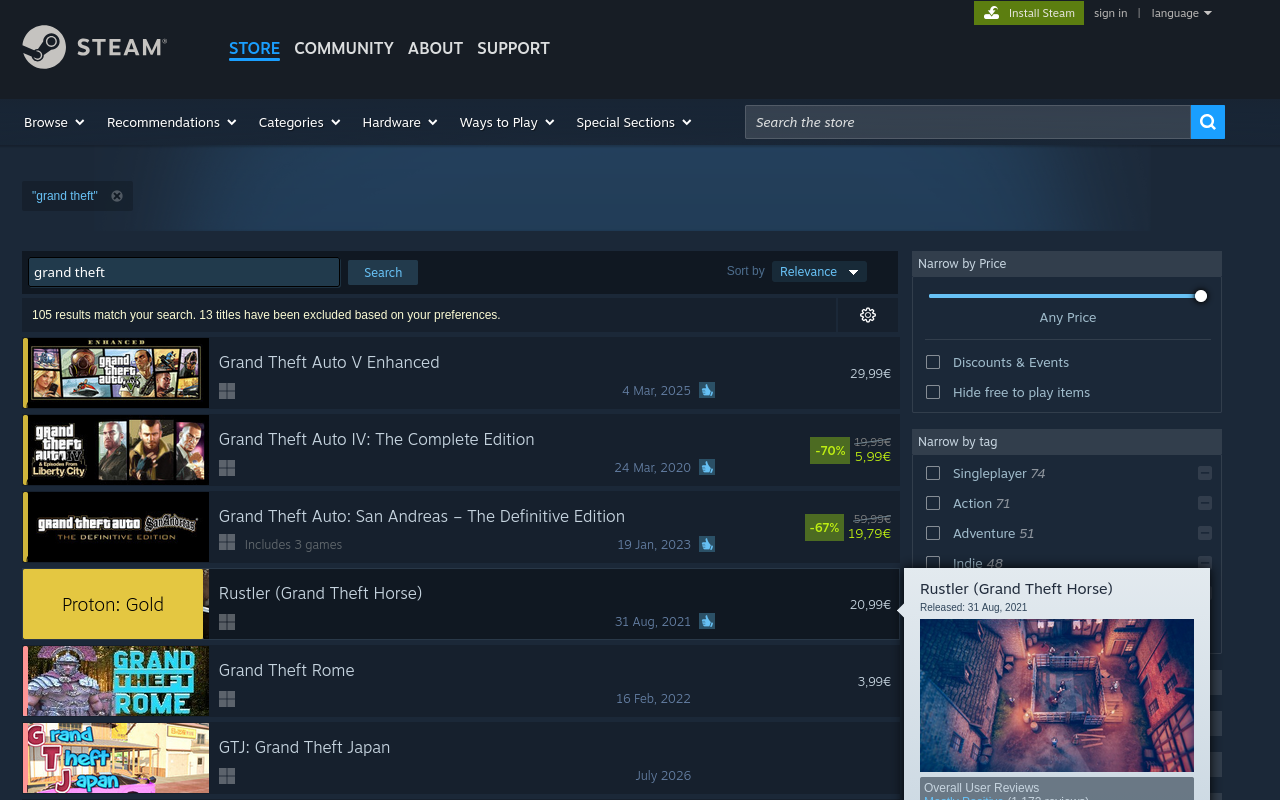
Task: Open the Recommendations dropdown menu
Action: pyautogui.click(x=172, y=122)
